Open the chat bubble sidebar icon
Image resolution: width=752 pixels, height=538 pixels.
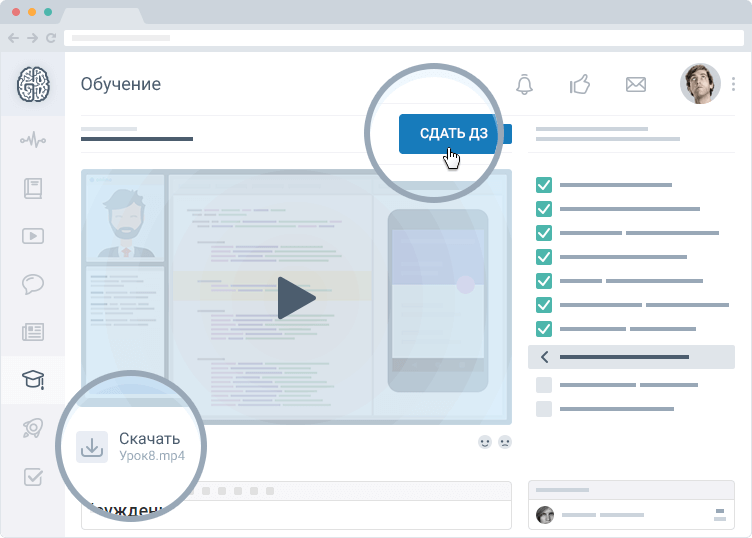click(x=32, y=284)
